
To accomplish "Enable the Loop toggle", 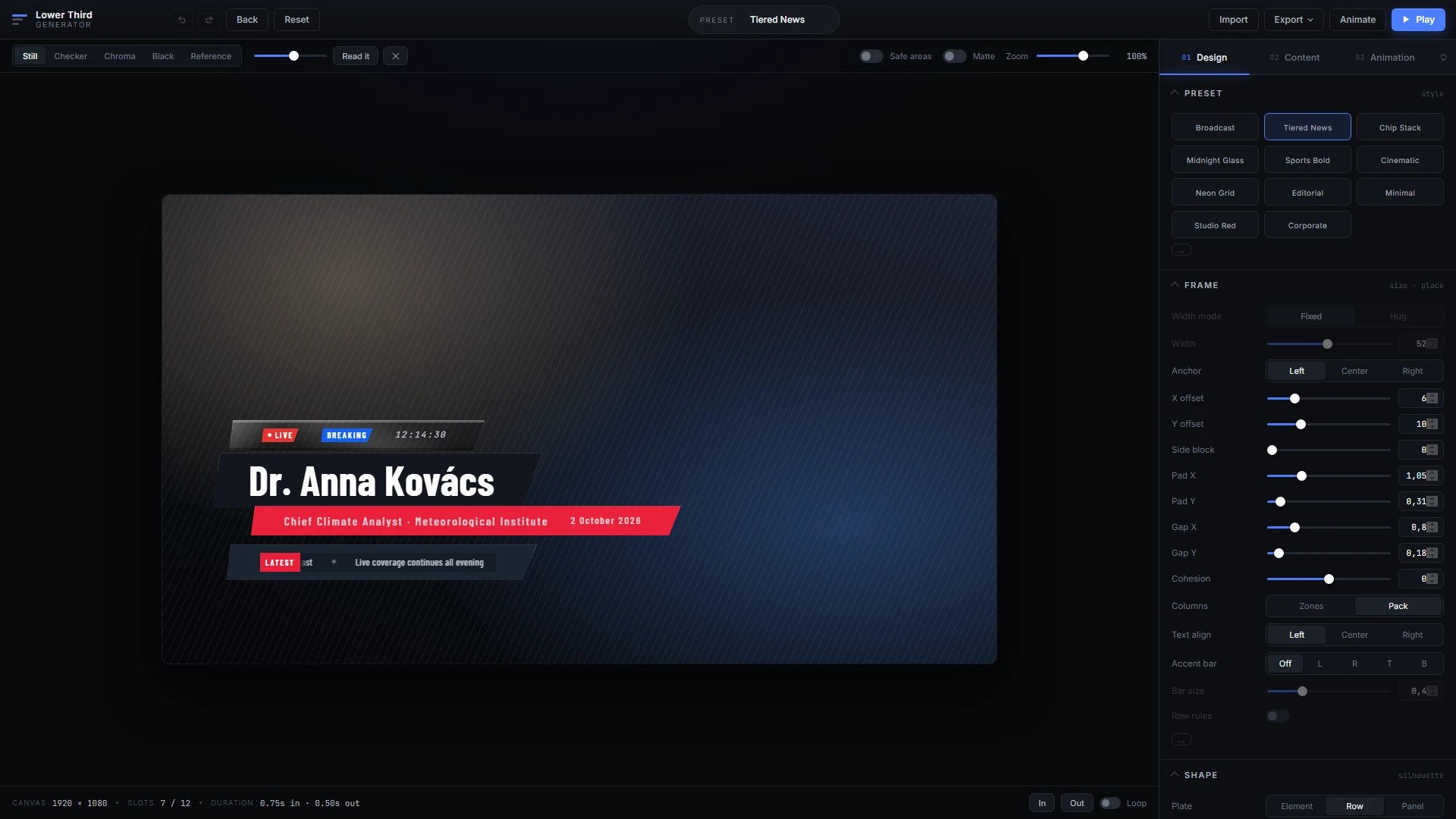I will coord(1109,803).
